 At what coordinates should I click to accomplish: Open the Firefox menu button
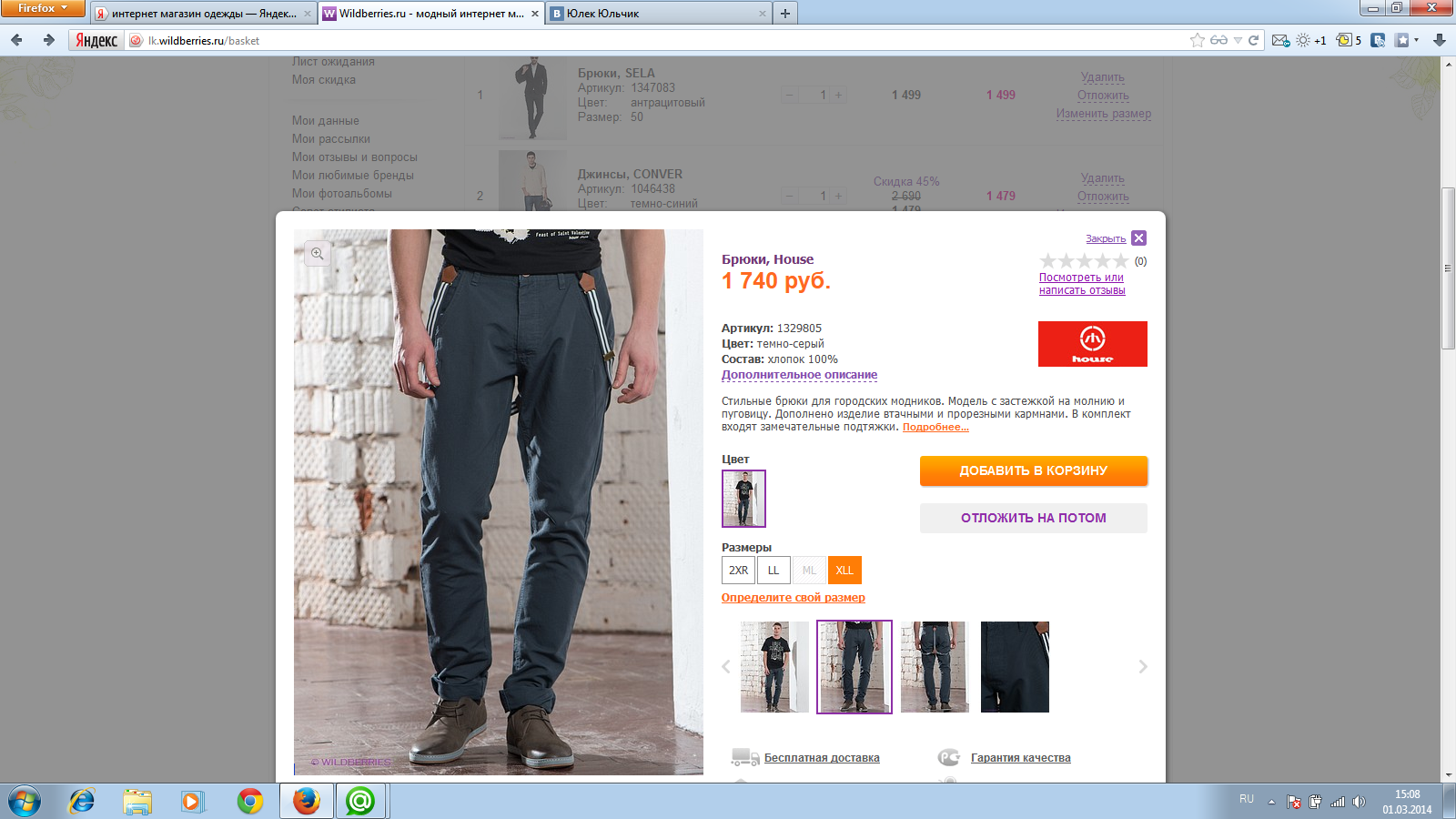[x=43, y=8]
